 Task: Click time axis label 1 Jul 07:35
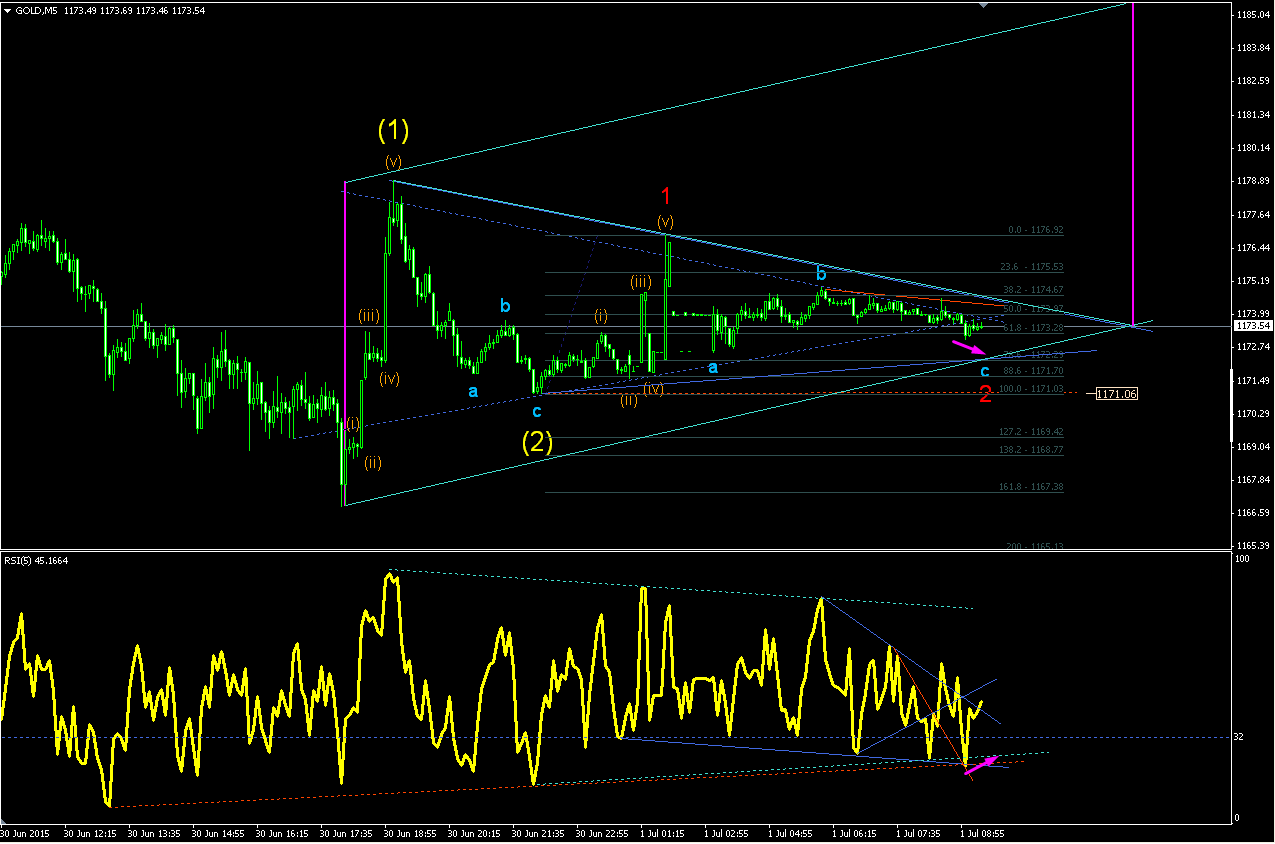pos(919,832)
